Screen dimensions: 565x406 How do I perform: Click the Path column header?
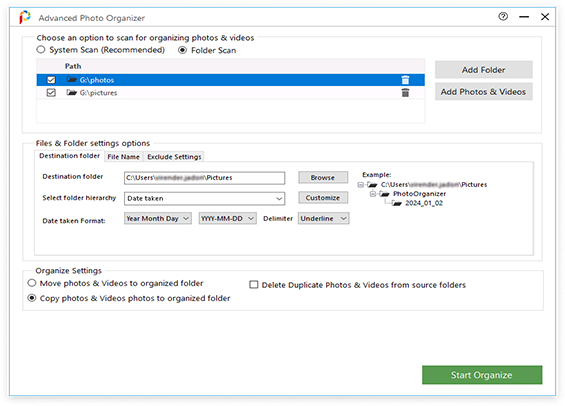(73, 66)
